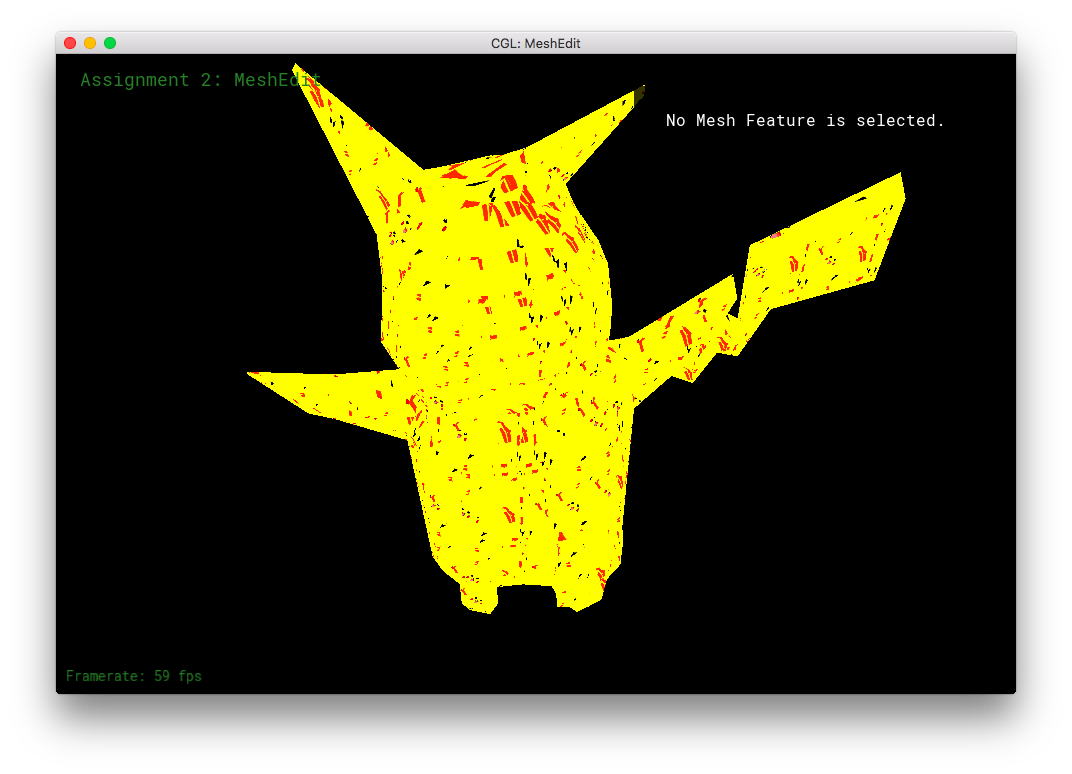Minimize the MeshEdit window with yellow button
Viewport: 1072px width, 774px height.
click(x=90, y=43)
